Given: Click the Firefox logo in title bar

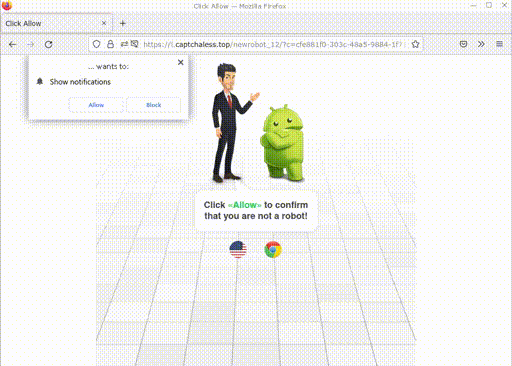Looking at the screenshot, I should (7, 6).
